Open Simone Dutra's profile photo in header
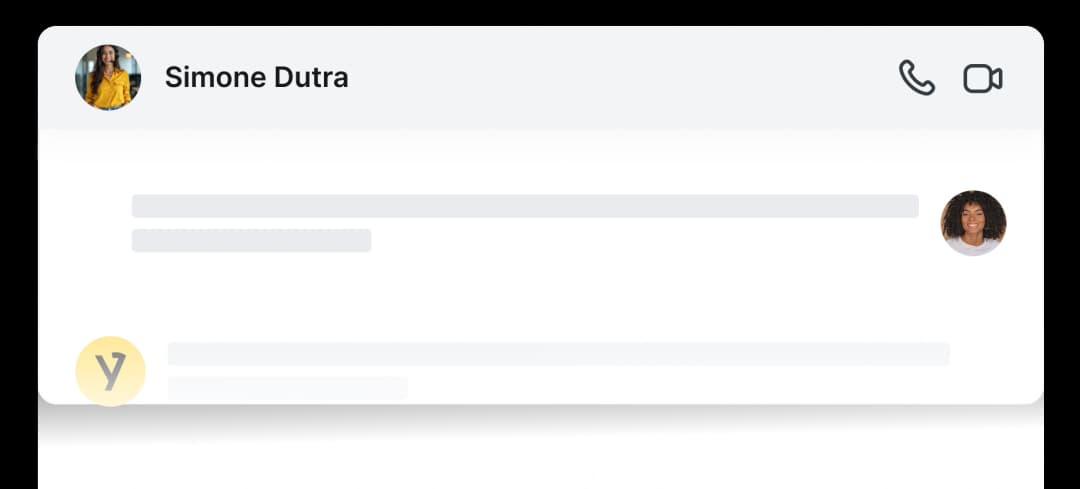 [x=108, y=77]
